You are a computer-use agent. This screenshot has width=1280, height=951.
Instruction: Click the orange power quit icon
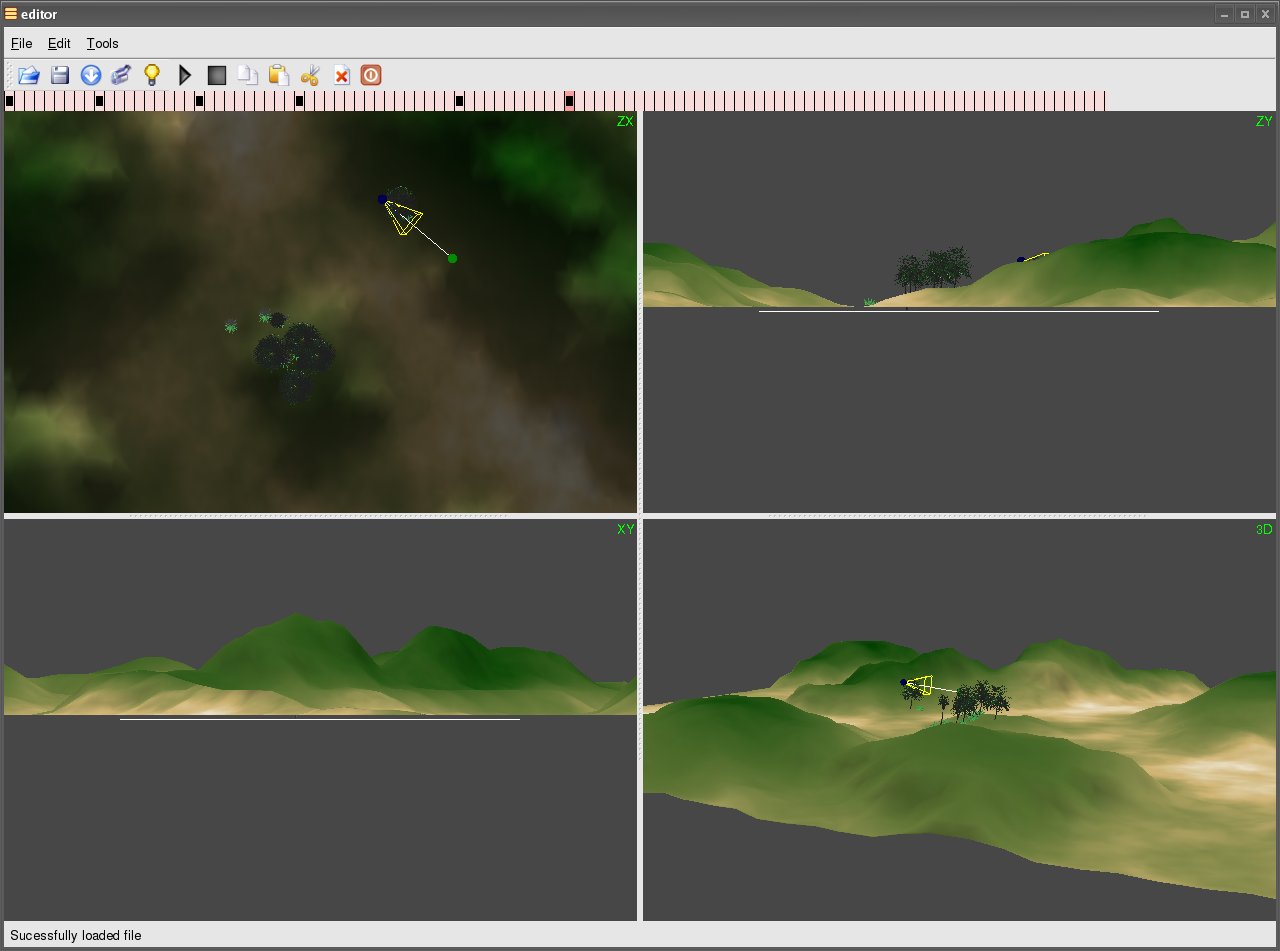(371, 75)
